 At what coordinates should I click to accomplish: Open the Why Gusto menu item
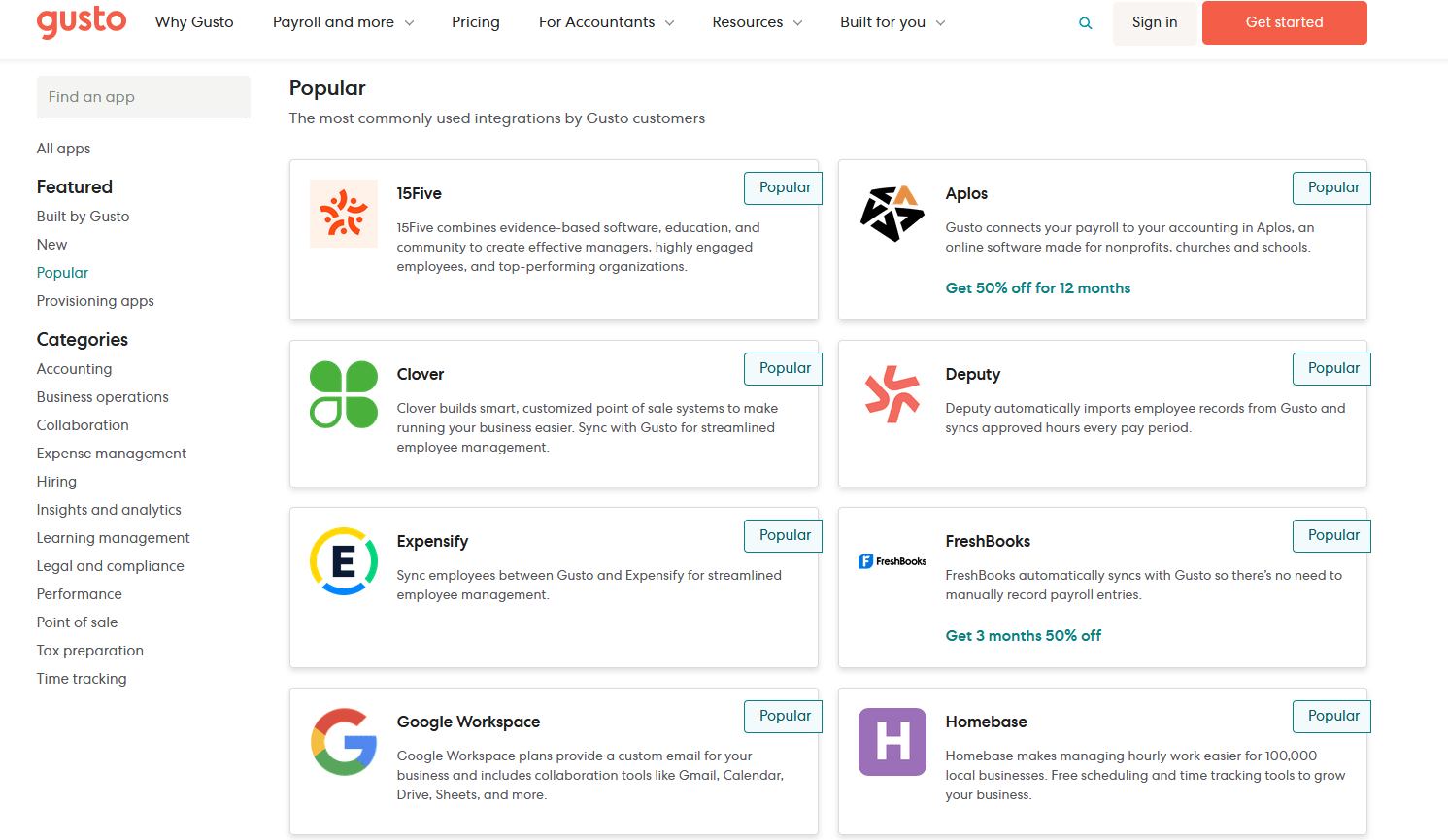point(194,22)
